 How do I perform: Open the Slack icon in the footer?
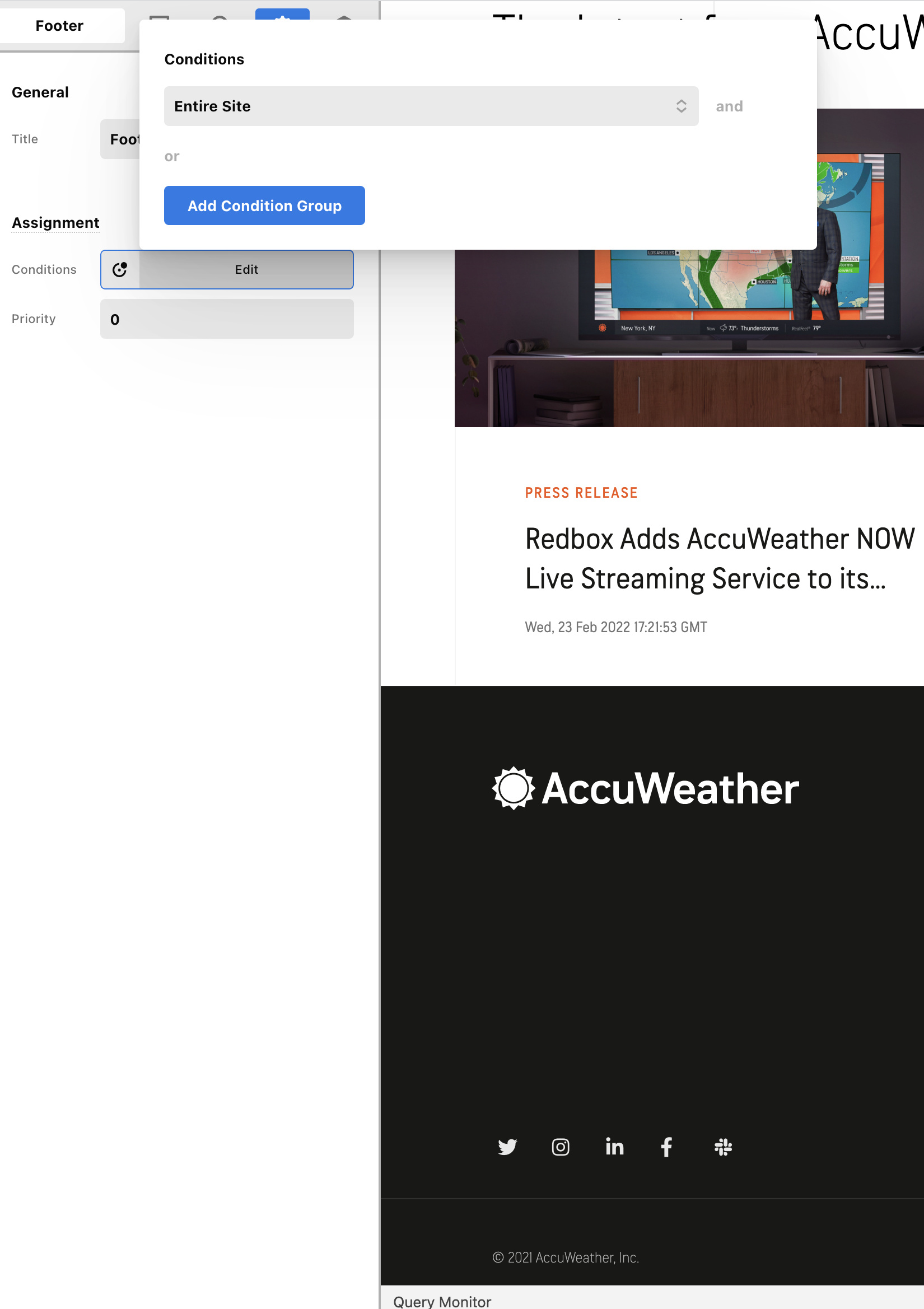723,1147
